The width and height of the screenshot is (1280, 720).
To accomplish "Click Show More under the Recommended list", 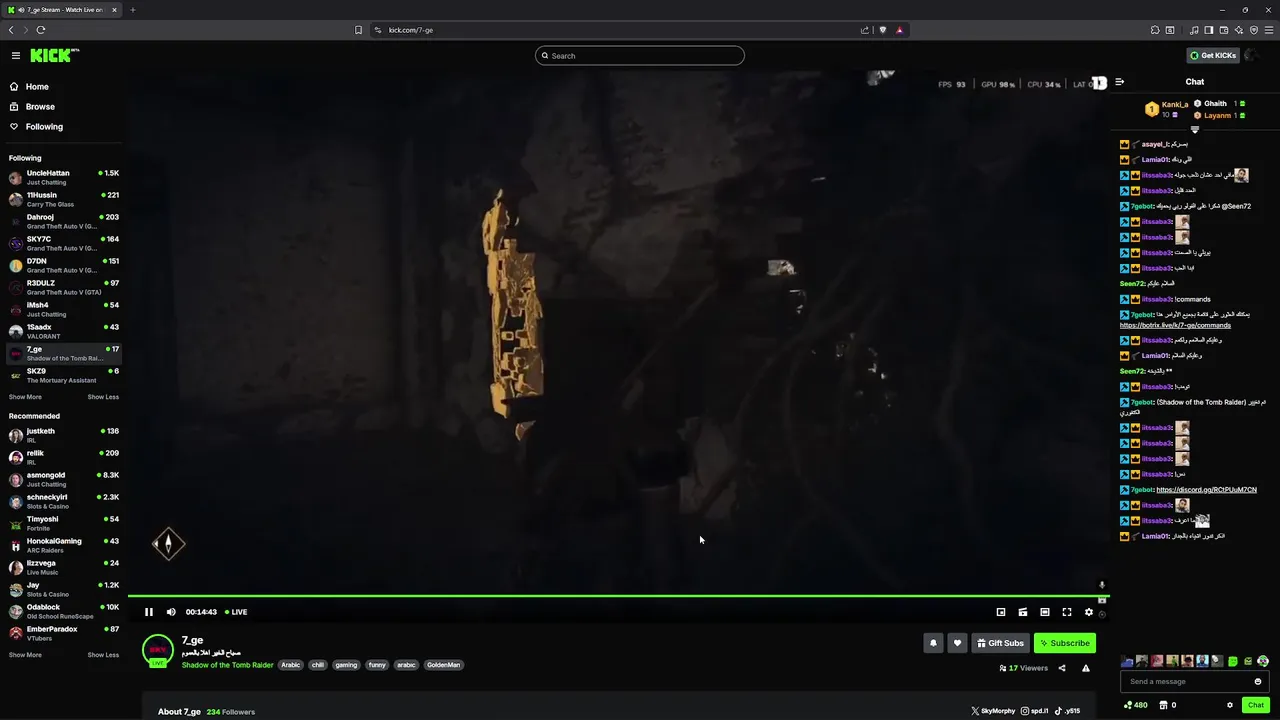I will [x=25, y=655].
